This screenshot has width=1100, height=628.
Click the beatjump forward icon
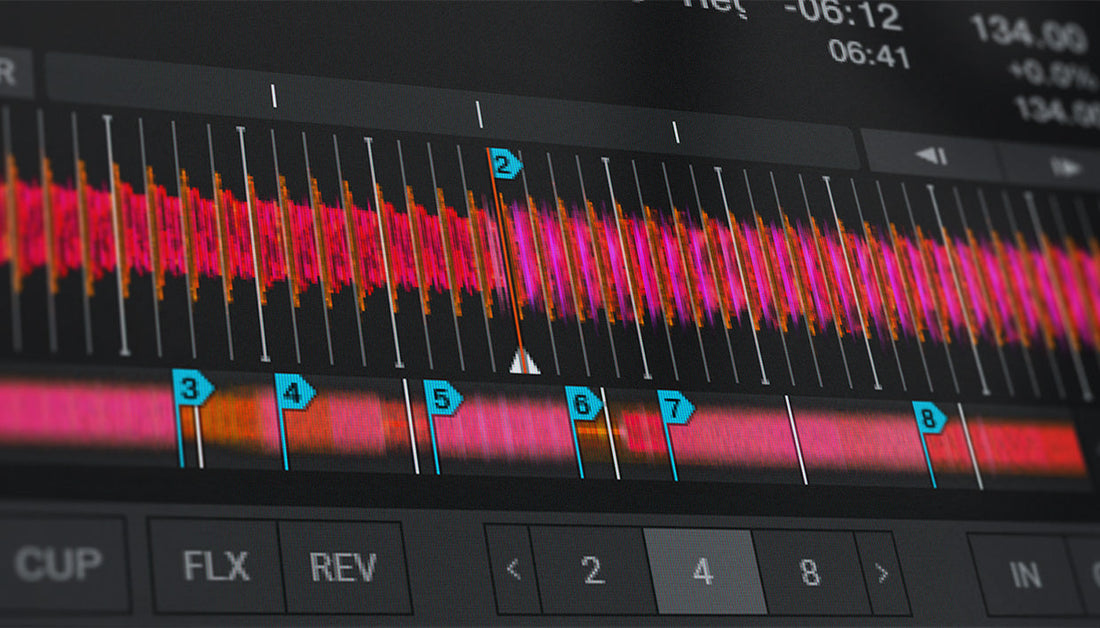click(x=1065, y=167)
